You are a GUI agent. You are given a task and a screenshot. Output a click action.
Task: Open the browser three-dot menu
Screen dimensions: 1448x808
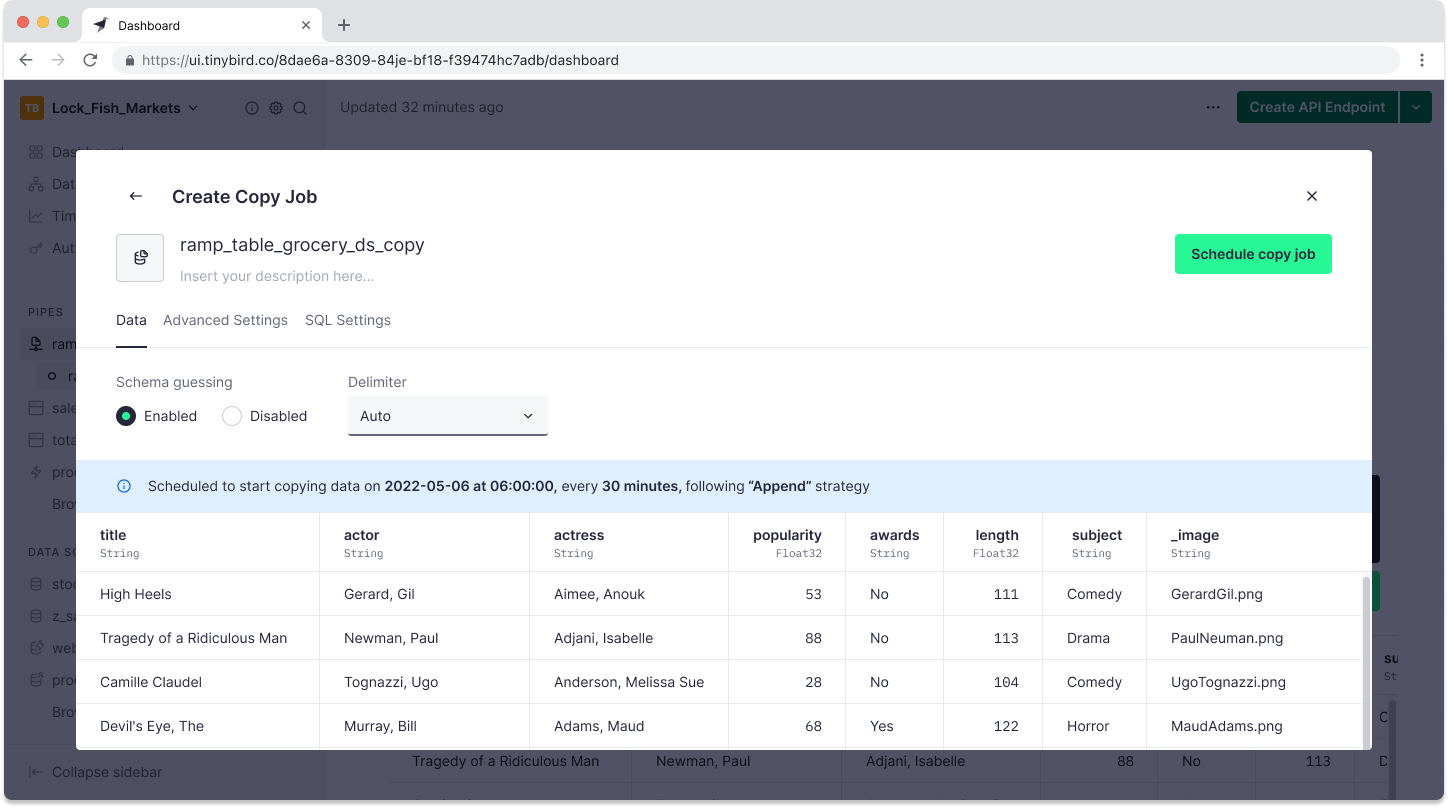tap(1422, 60)
